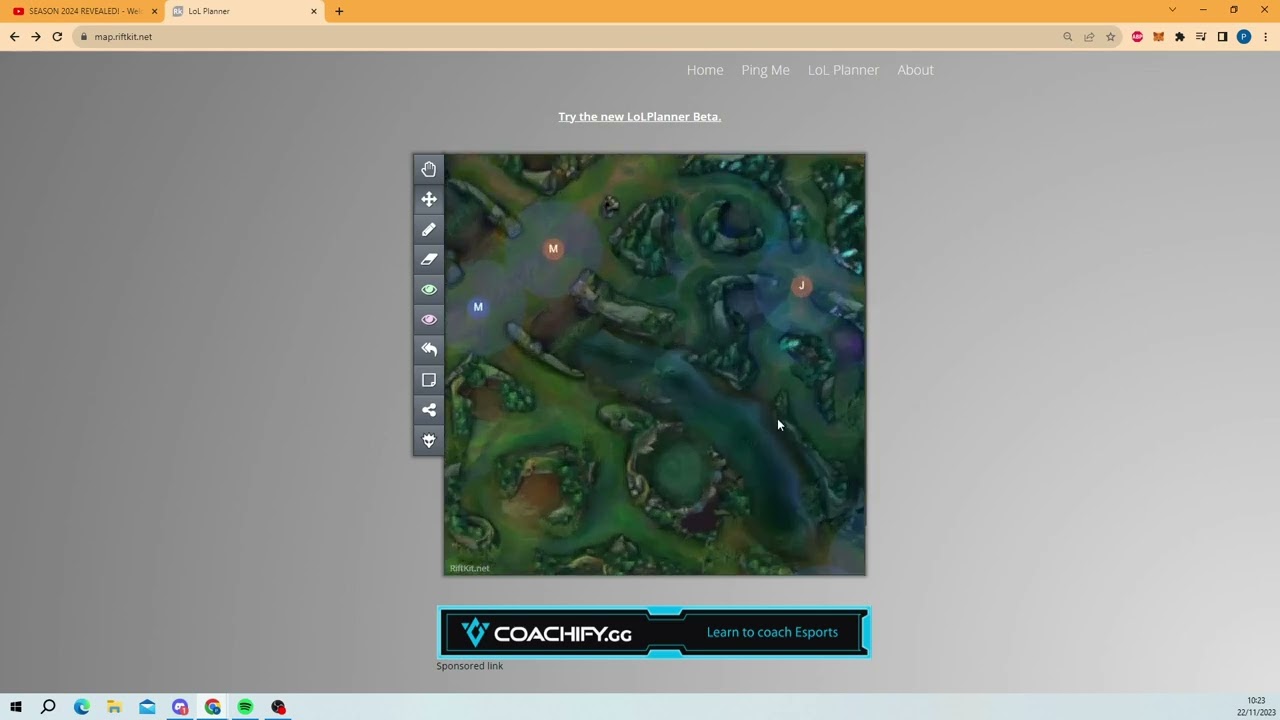The width and height of the screenshot is (1280, 720).
Task: Select the sticky note tool
Action: click(429, 380)
